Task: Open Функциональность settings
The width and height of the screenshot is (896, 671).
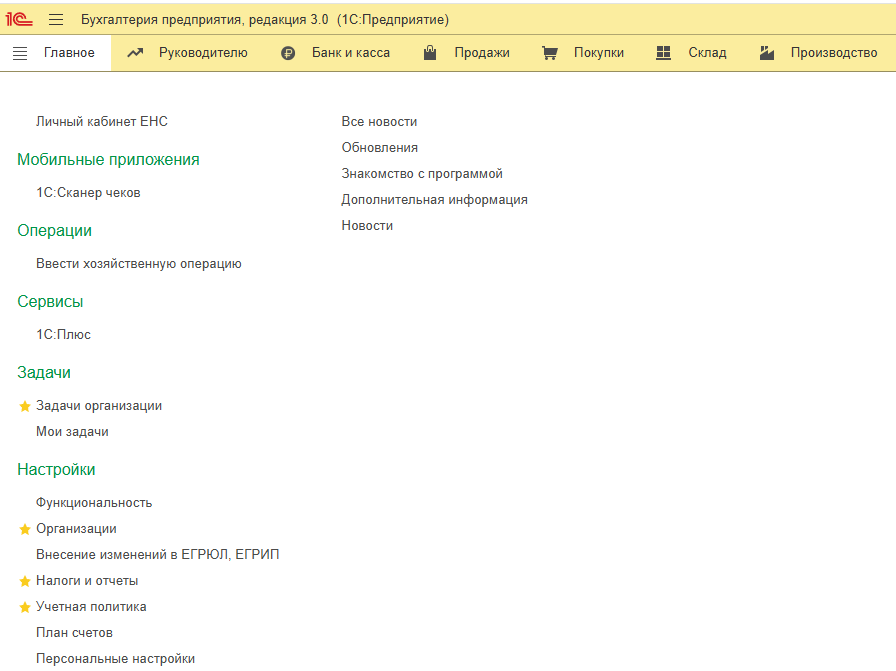Action: (94, 502)
